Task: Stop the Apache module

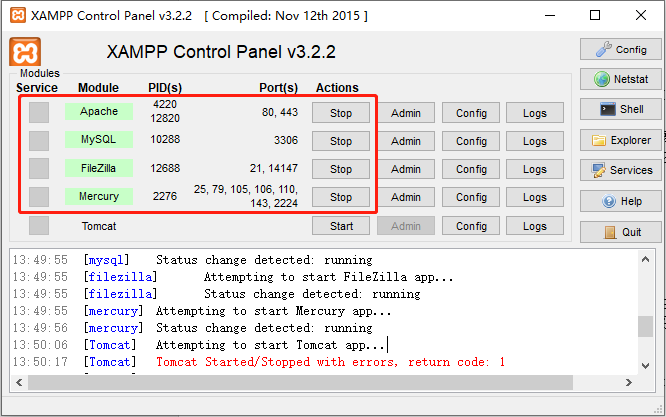Action: [x=341, y=113]
